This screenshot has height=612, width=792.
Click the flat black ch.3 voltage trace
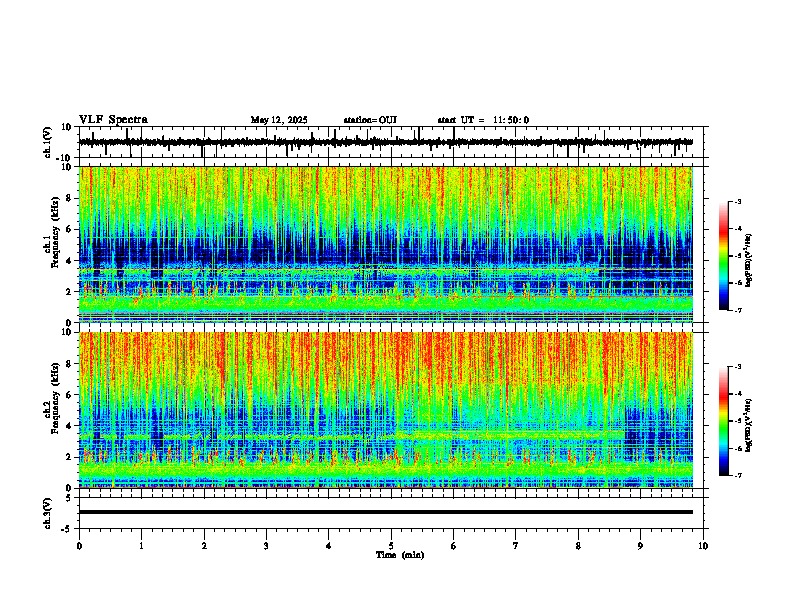point(386,512)
